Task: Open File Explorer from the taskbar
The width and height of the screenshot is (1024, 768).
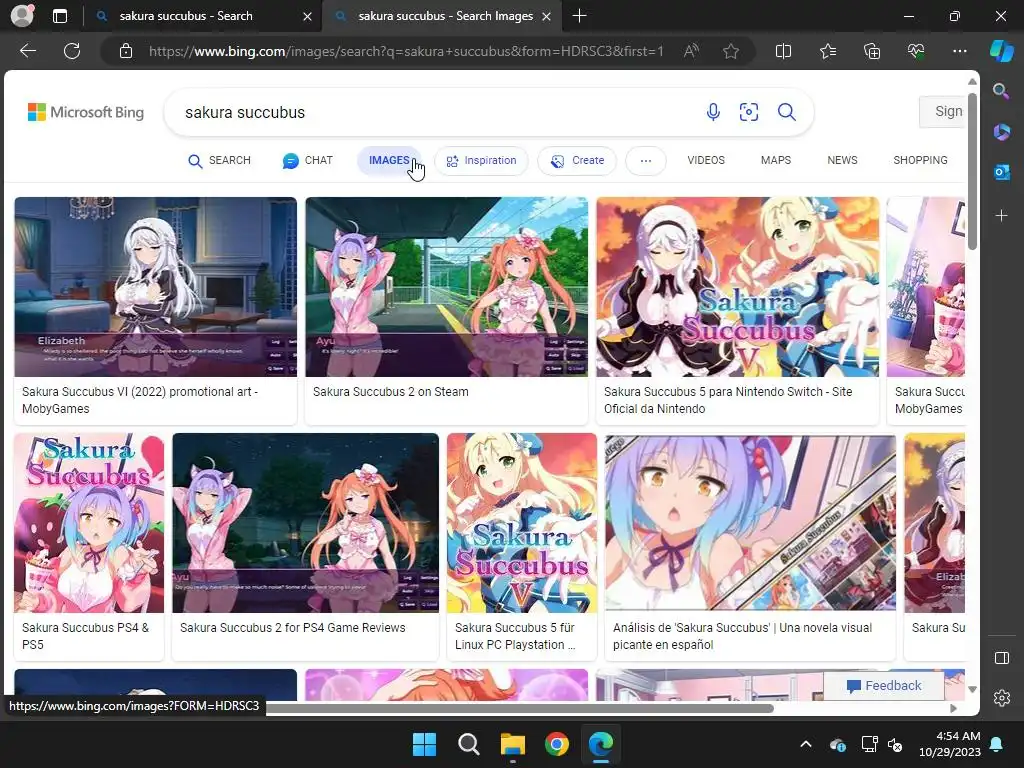Action: pyautogui.click(x=513, y=744)
